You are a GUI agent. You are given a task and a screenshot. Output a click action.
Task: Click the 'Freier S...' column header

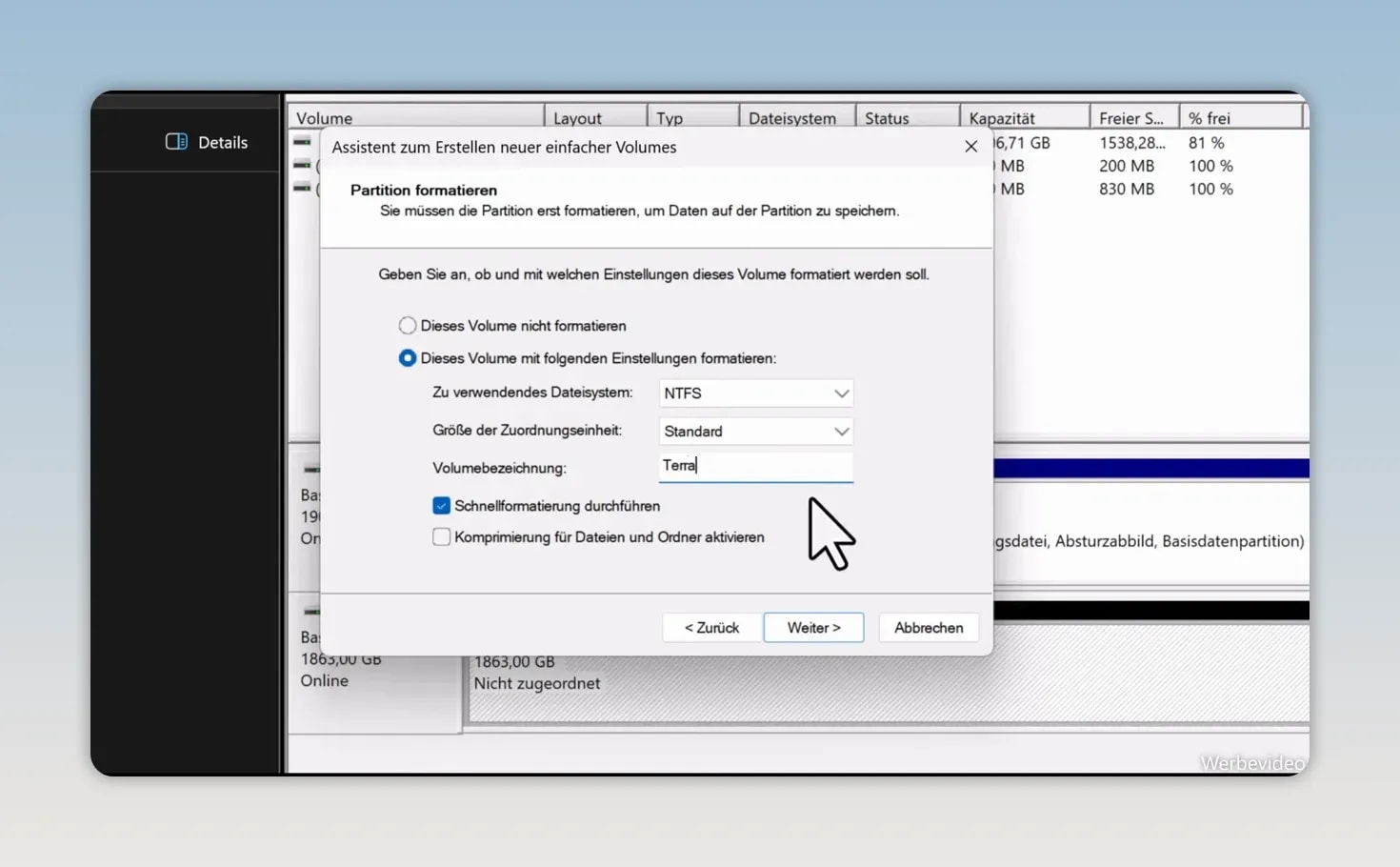tap(1134, 117)
